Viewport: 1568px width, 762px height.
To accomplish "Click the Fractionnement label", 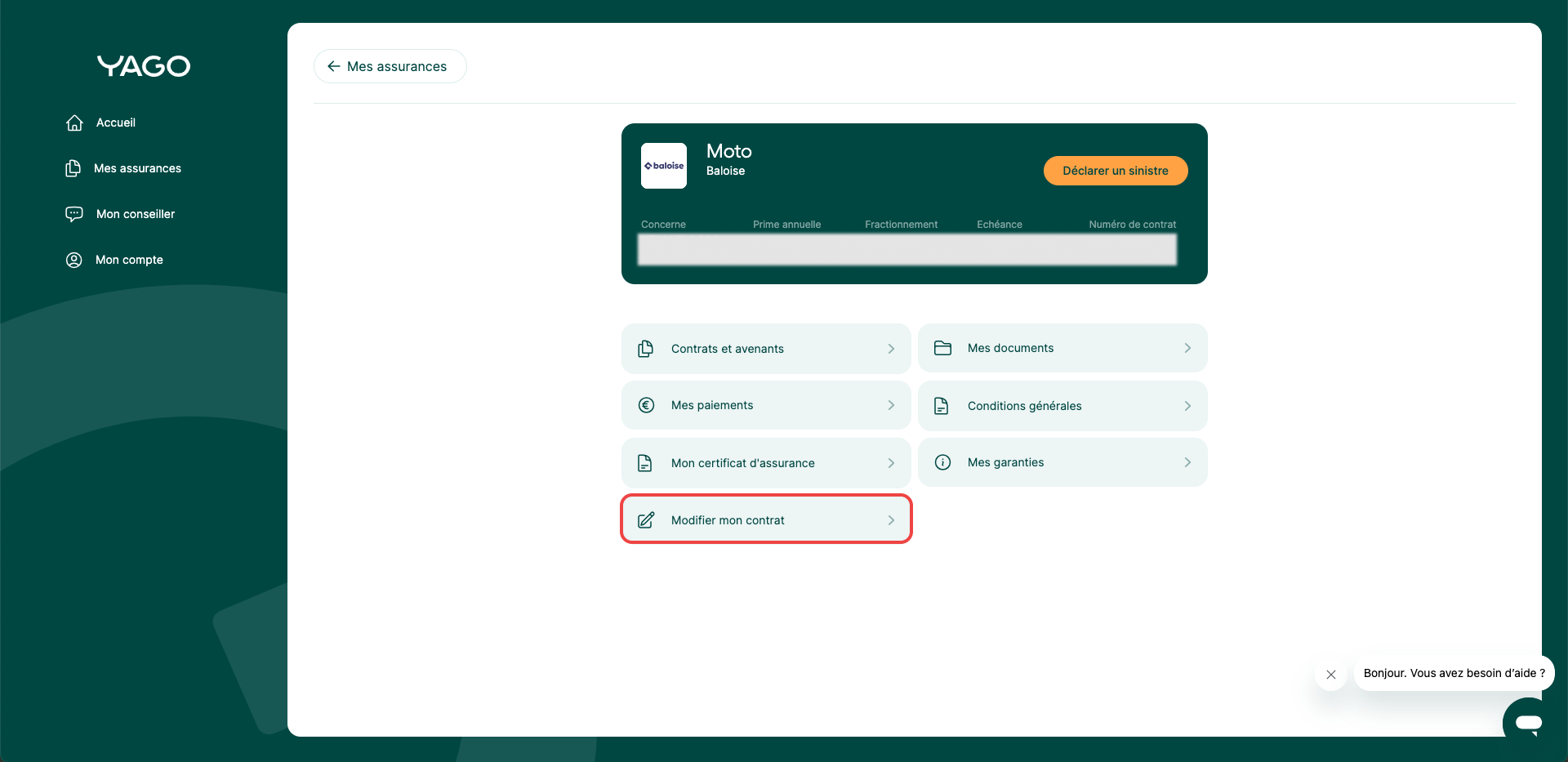I will point(902,225).
